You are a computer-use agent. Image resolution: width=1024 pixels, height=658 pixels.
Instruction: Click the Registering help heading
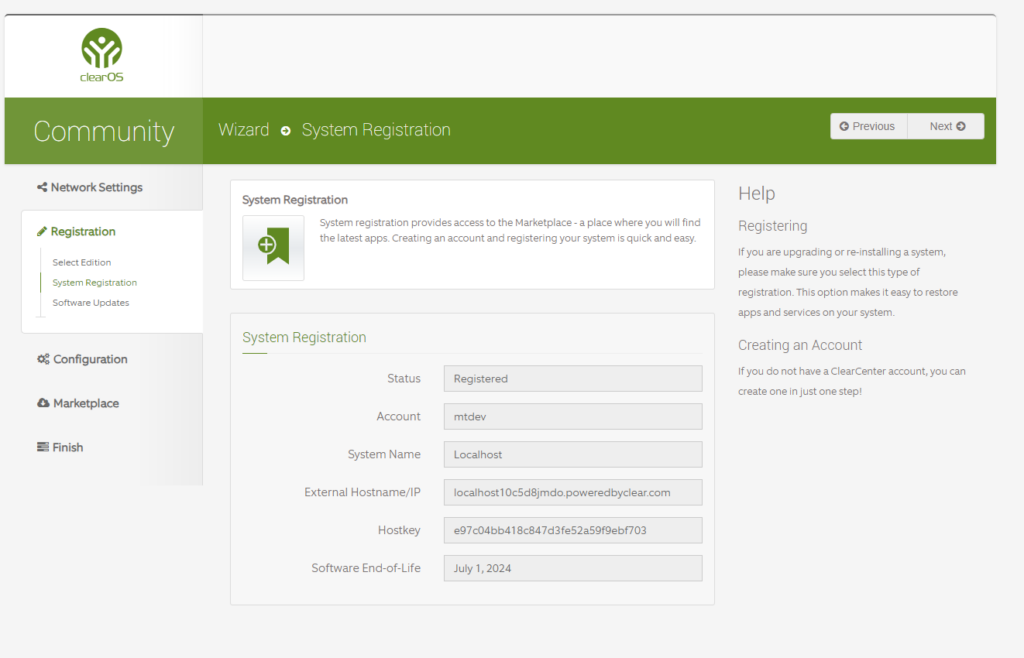pos(773,226)
